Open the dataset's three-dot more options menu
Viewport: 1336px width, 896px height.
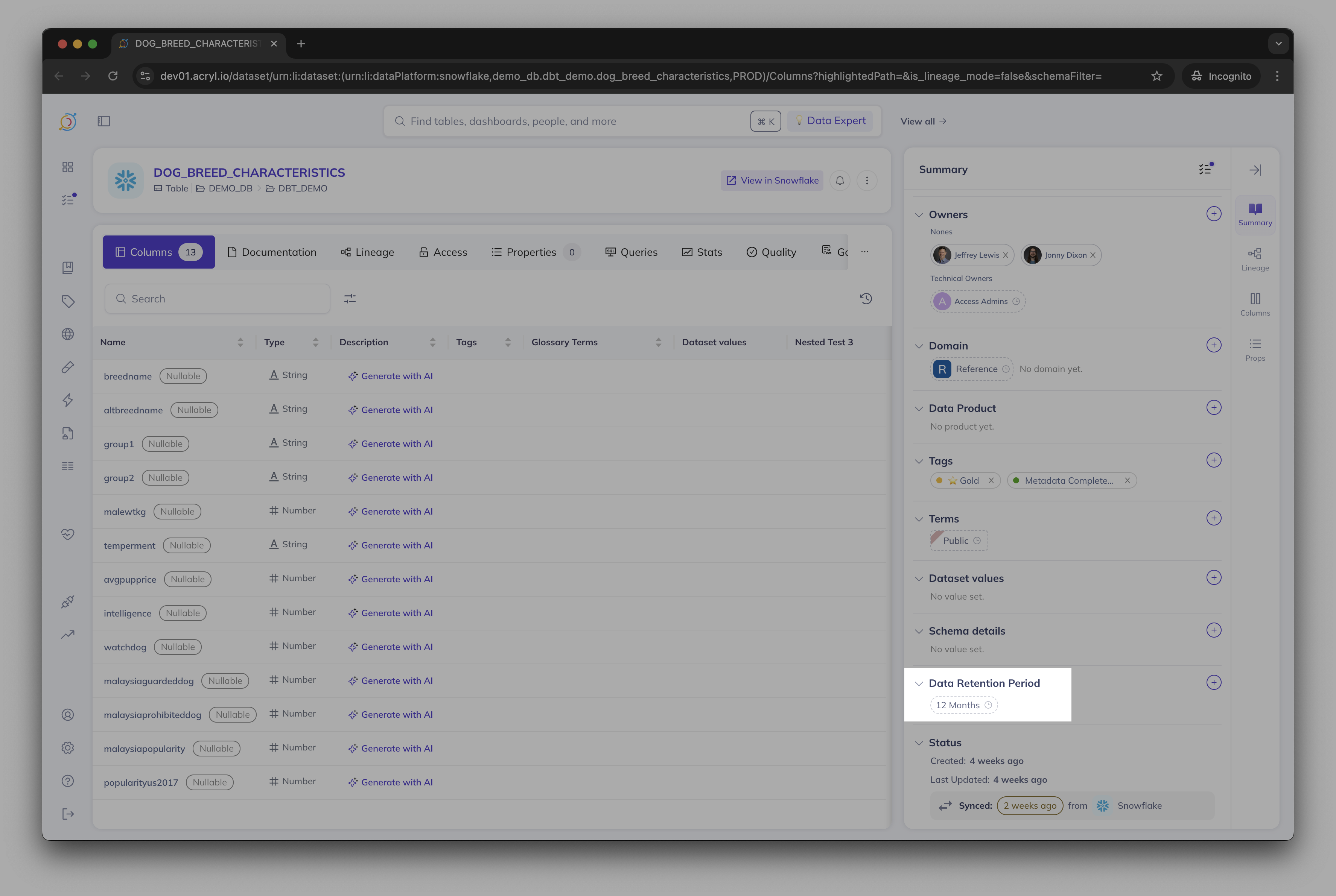click(867, 181)
